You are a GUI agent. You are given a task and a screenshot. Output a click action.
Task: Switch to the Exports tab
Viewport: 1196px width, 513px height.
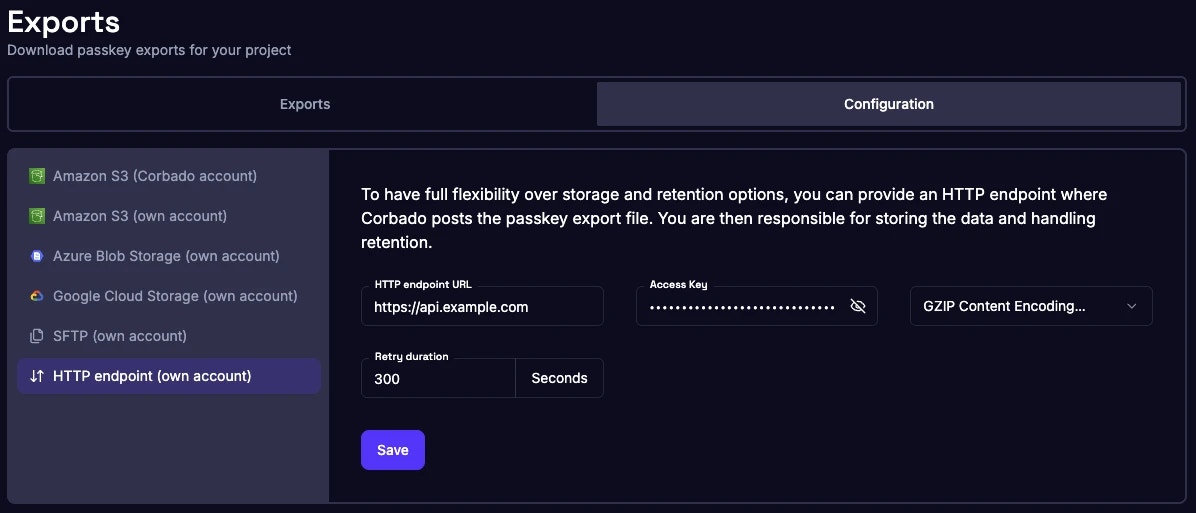click(305, 104)
